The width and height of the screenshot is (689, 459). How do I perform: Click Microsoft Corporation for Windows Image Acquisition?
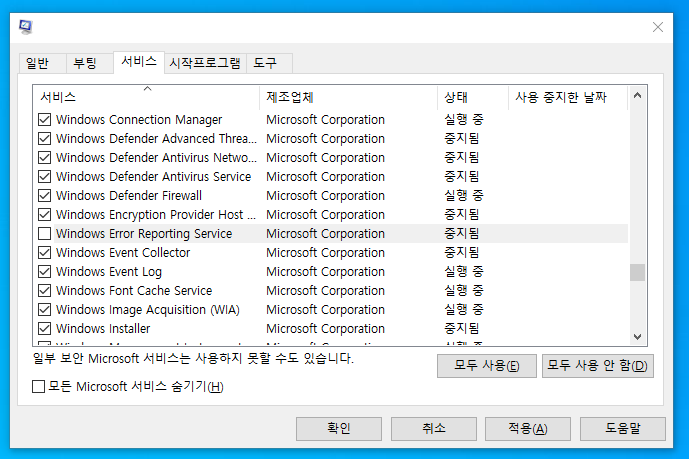(325, 310)
